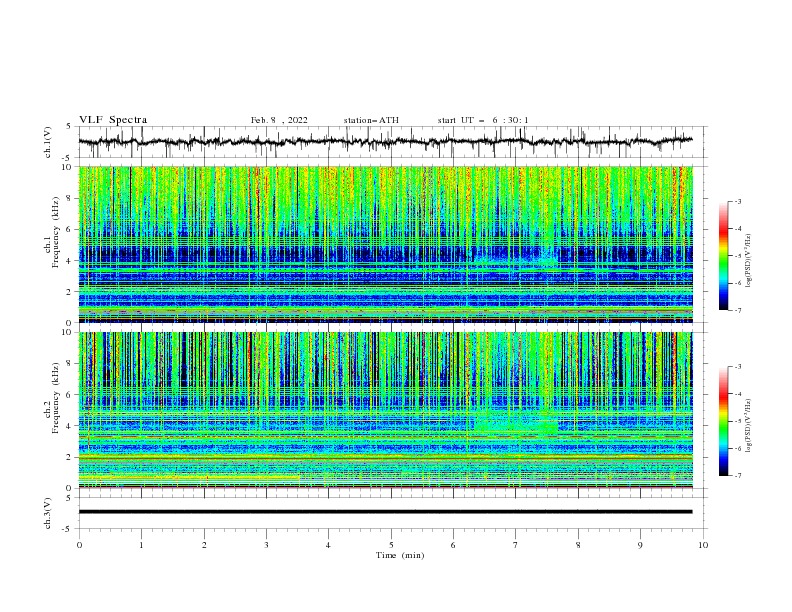Select the date text "Feb. 8 , 2022"
The width and height of the screenshot is (792, 612).
(279, 120)
